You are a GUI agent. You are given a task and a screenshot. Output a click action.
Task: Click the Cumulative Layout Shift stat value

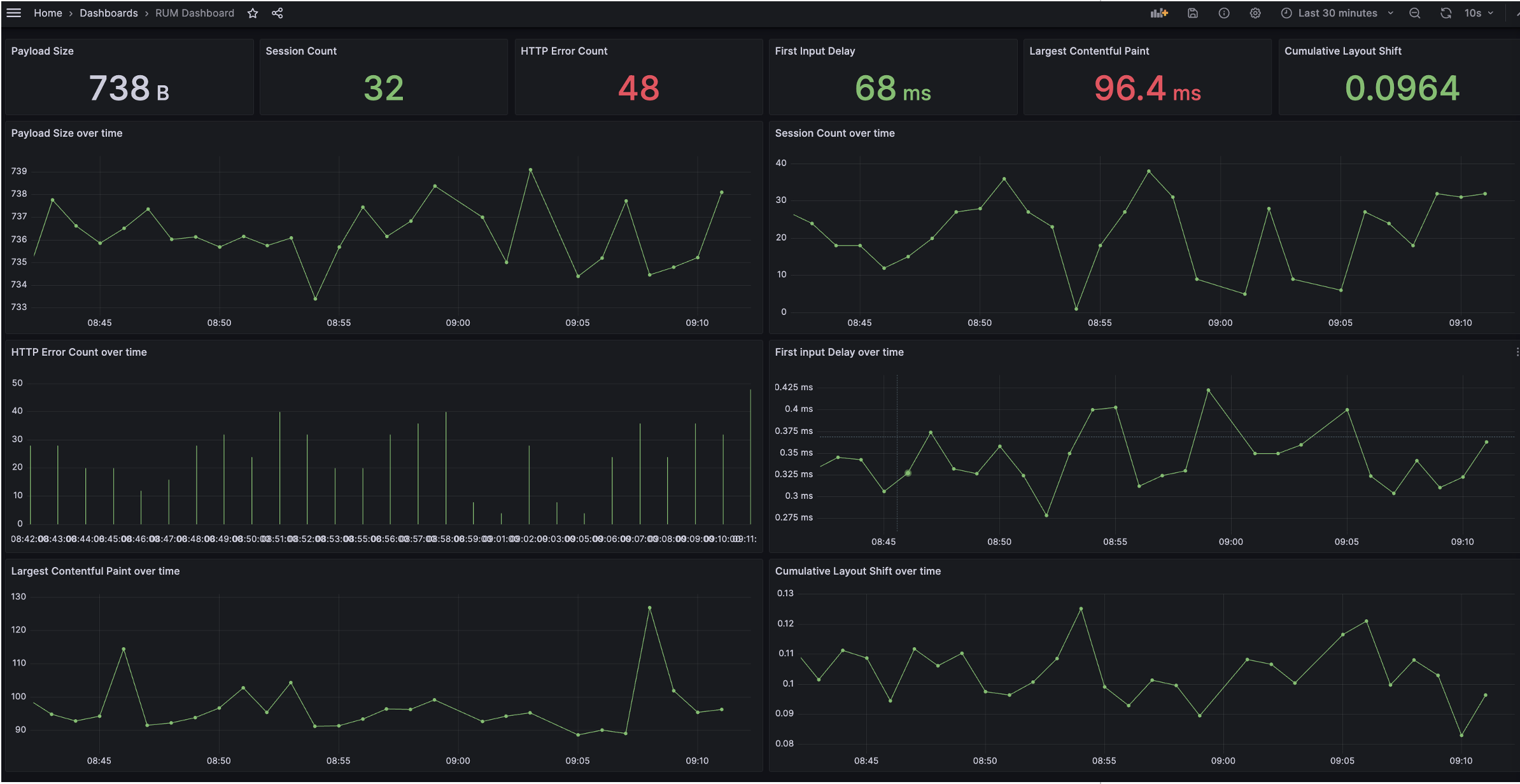click(1402, 88)
